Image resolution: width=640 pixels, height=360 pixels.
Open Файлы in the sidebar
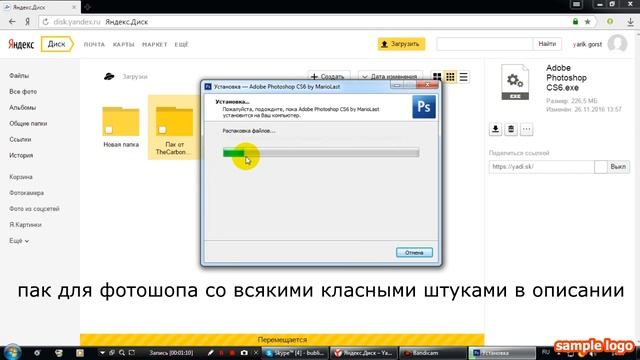(19, 76)
